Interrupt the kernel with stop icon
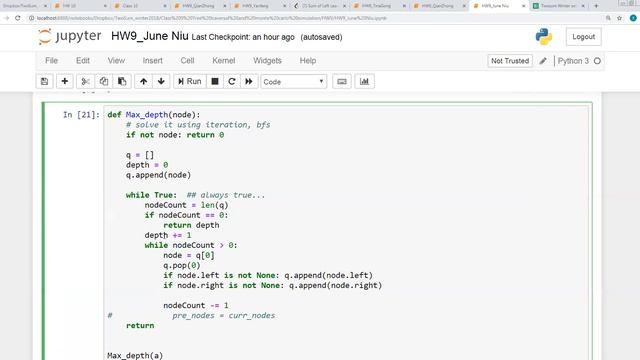The height and width of the screenshot is (360, 640). pos(215,81)
